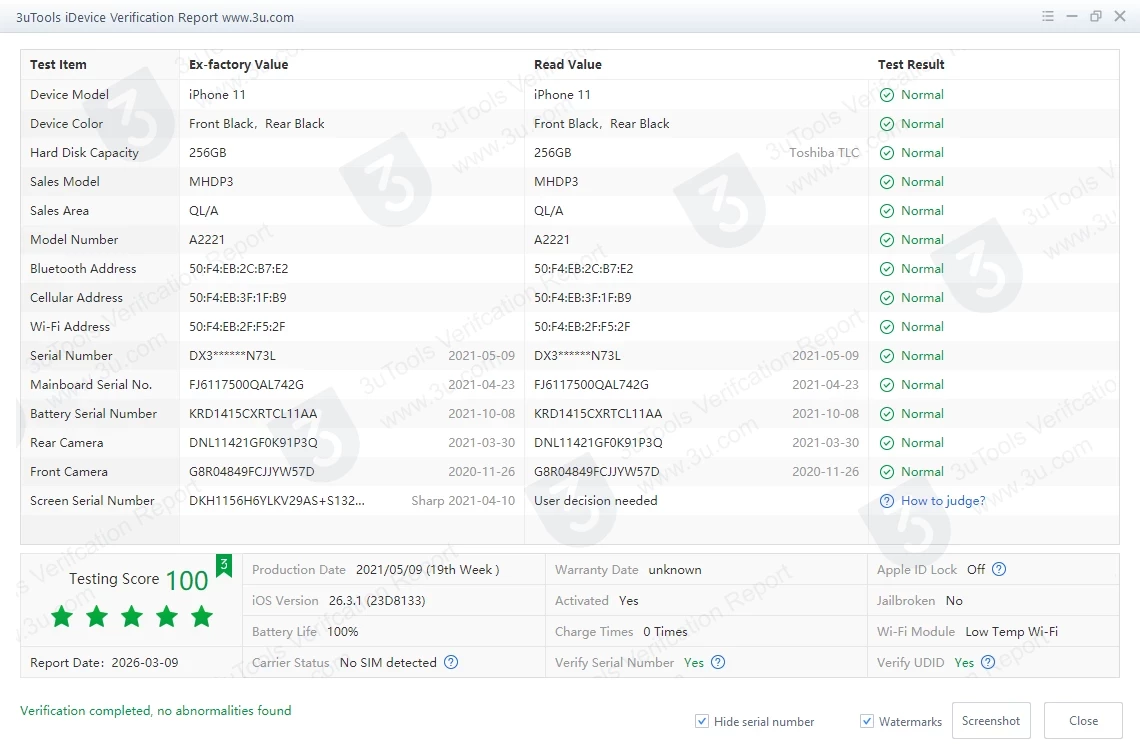Click the Apple ID Lock help icon

[998, 569]
